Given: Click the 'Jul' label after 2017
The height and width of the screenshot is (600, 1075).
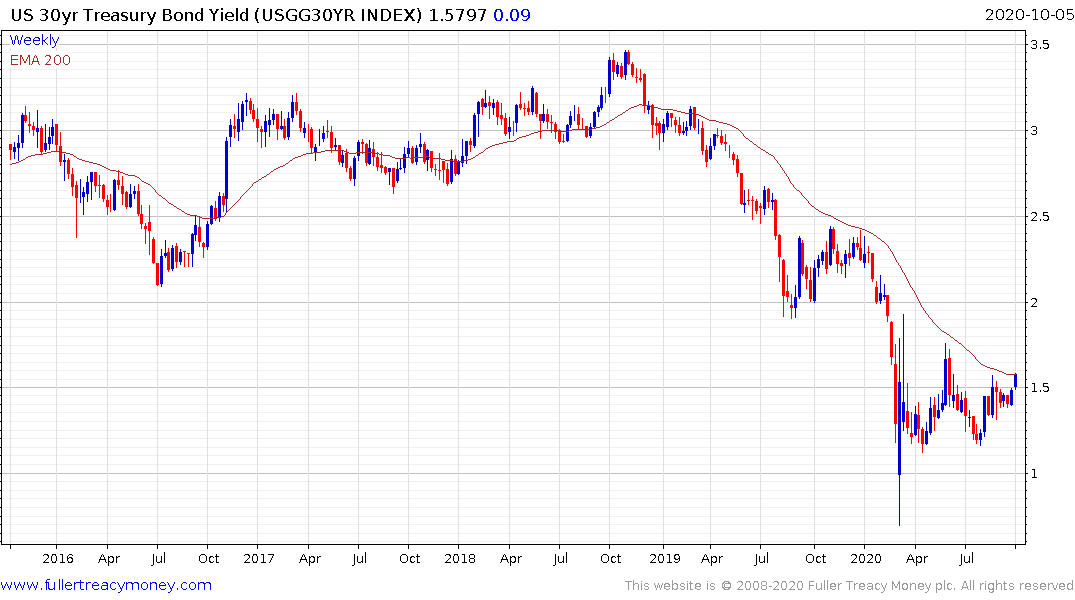Looking at the screenshot, I should click(359, 558).
